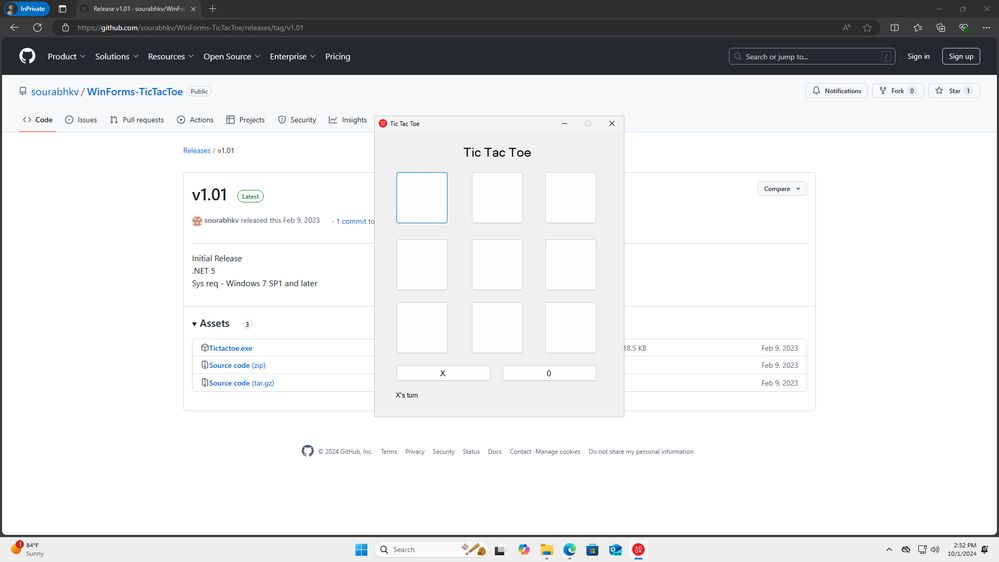Click the Search or jump to field

[x=812, y=57]
